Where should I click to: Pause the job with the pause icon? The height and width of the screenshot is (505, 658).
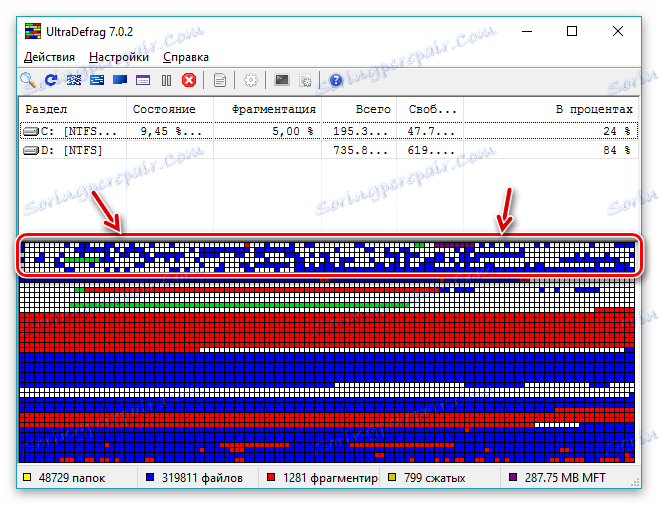(167, 80)
